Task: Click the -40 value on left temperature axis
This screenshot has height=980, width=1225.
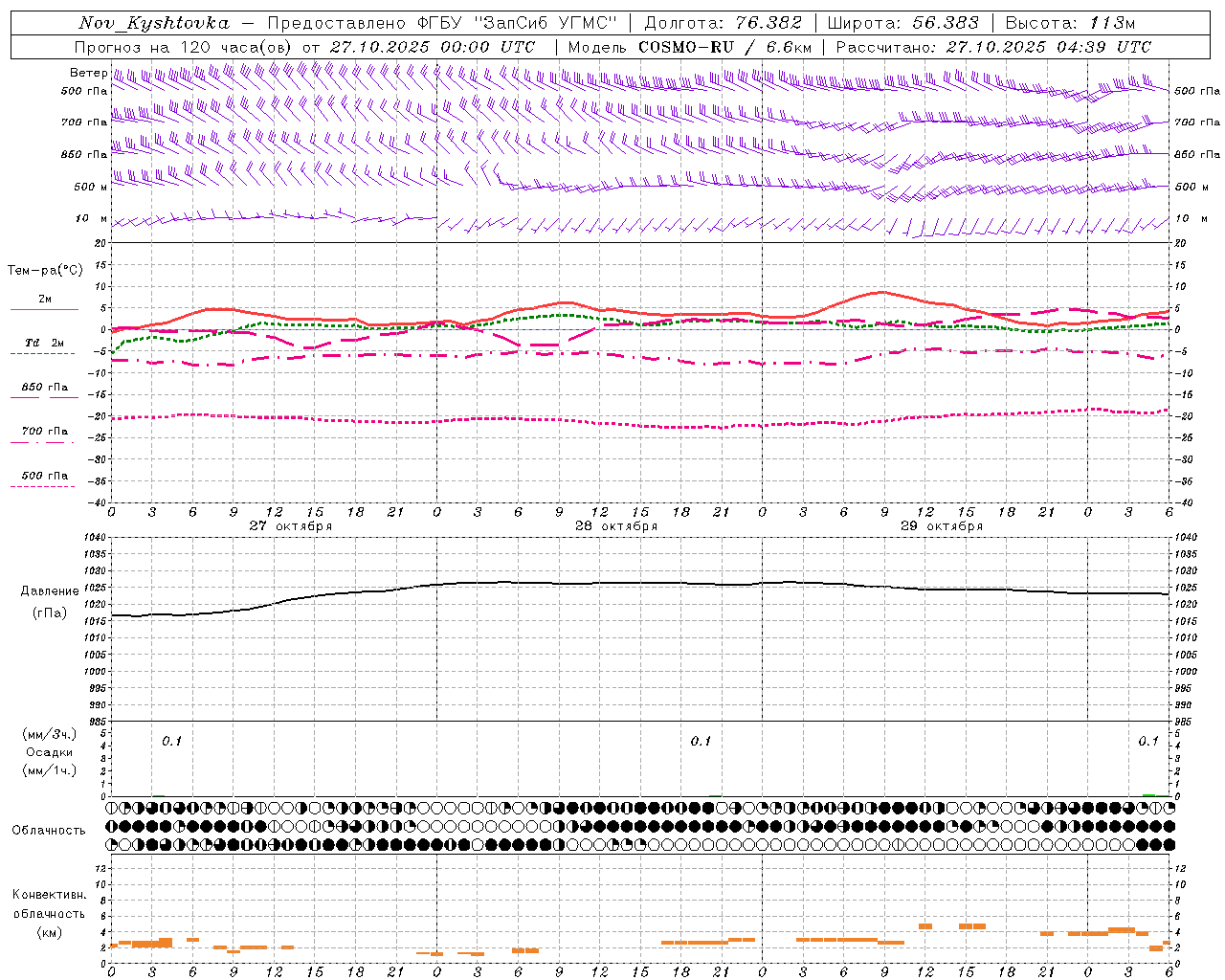Action: point(98,503)
